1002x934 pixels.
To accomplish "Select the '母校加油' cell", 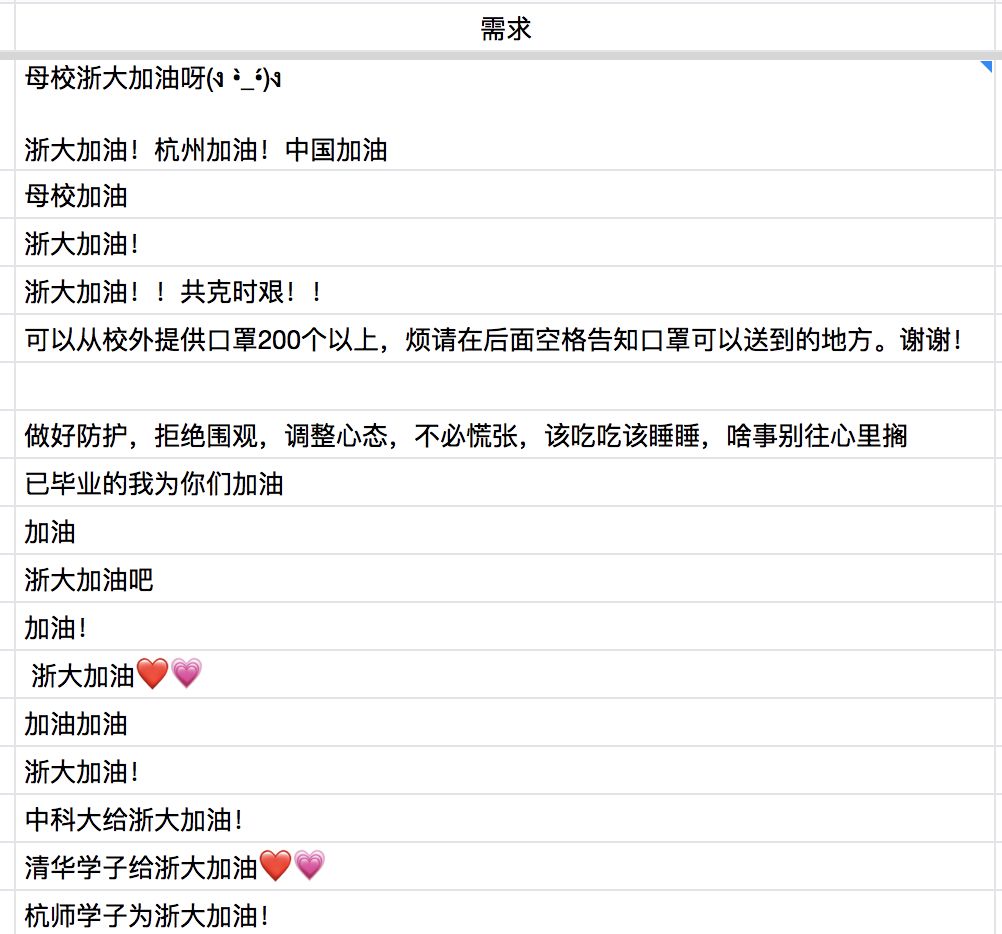I will [505, 195].
